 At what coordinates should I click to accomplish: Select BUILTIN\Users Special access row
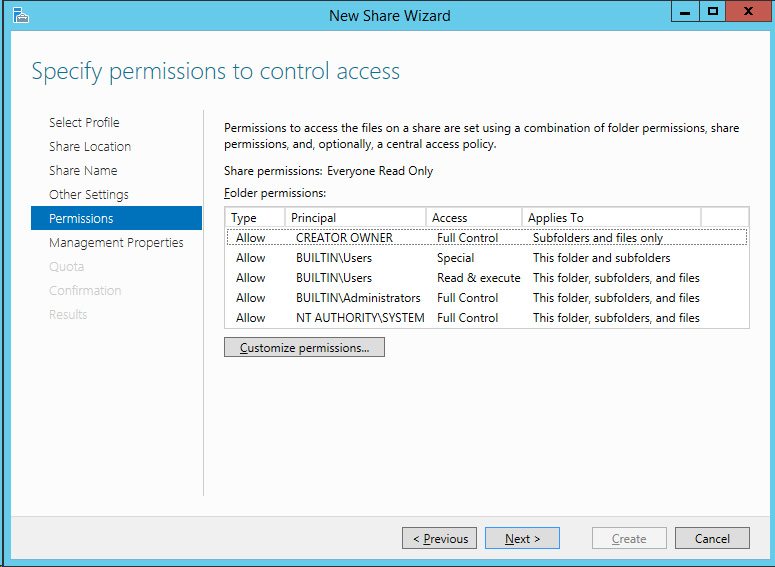(x=487, y=258)
